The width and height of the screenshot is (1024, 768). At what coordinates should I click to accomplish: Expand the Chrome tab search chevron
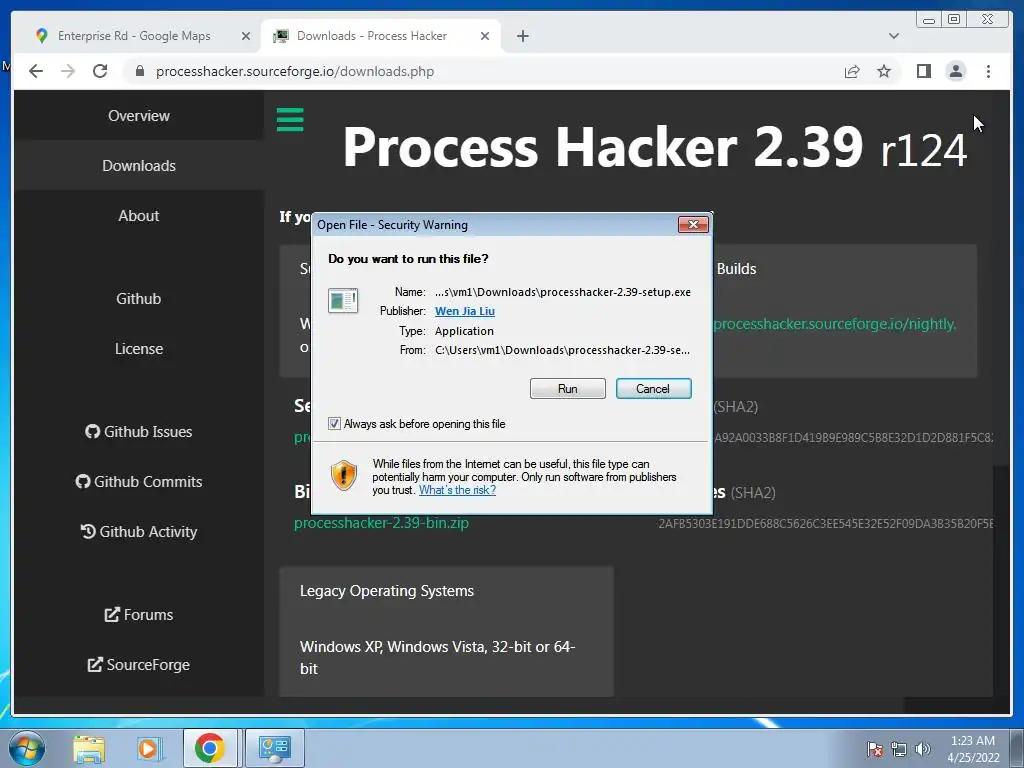(894, 36)
